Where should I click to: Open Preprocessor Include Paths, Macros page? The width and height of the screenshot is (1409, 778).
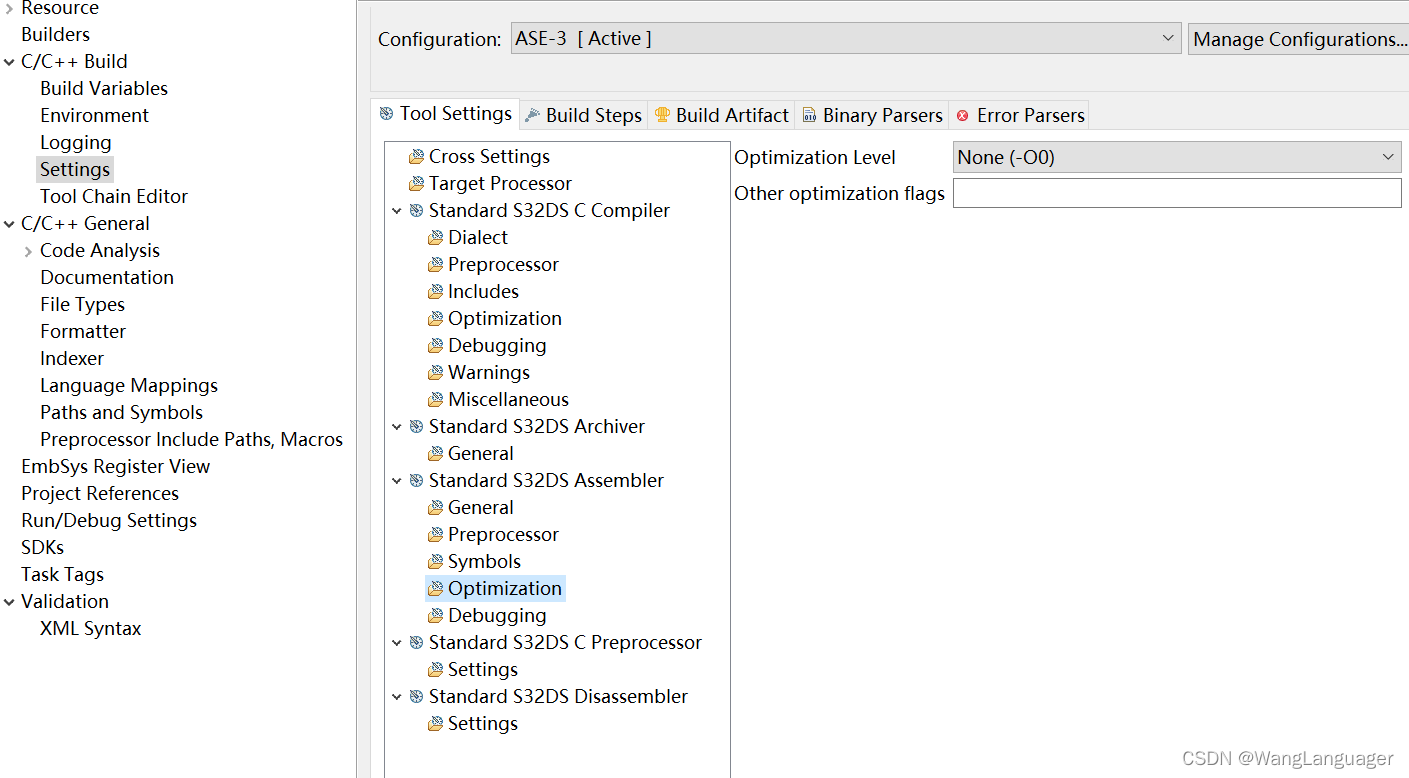click(191, 440)
